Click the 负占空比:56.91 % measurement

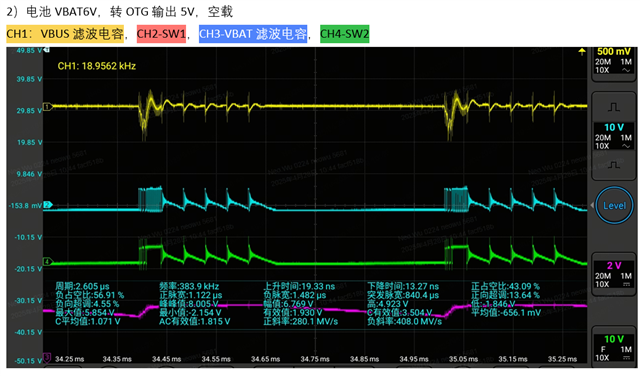90,295
